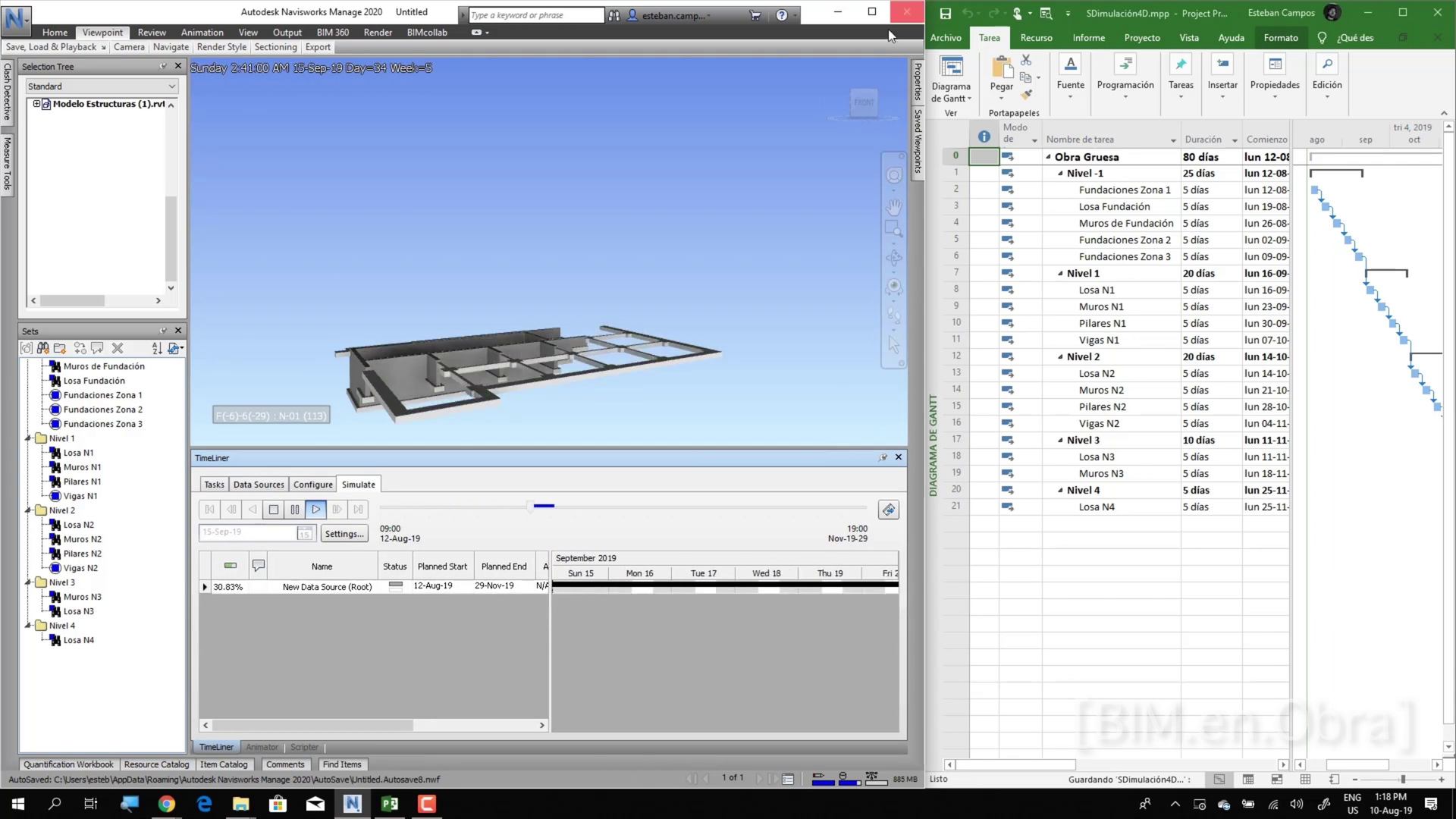
Task: Toggle auto-hide pin on Sets panel
Action: [x=163, y=331]
